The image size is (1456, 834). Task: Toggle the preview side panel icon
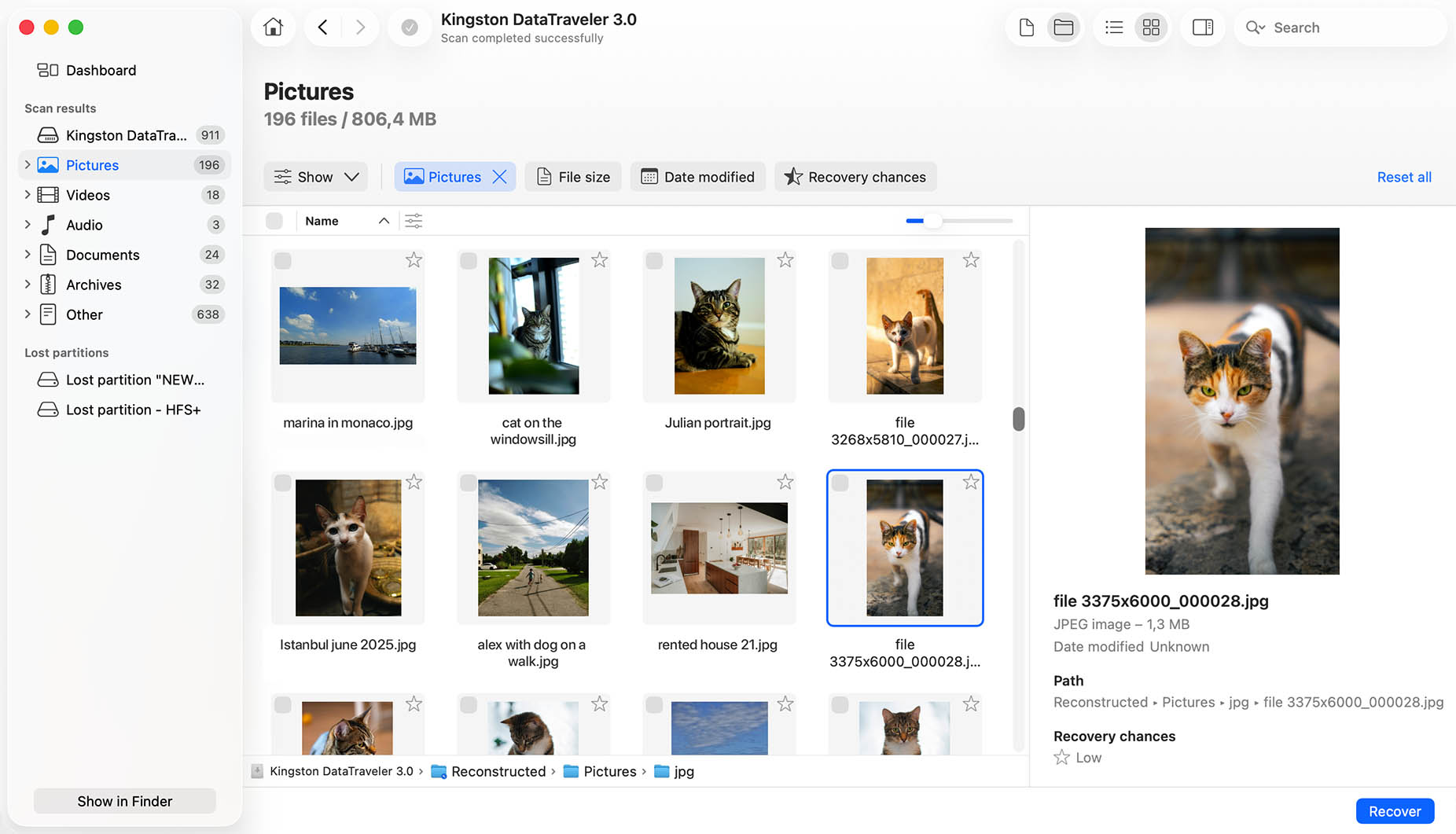(1203, 28)
